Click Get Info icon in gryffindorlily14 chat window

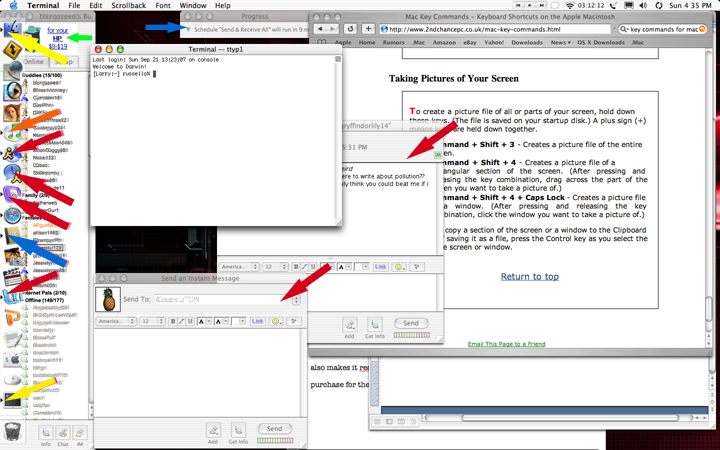(375, 325)
